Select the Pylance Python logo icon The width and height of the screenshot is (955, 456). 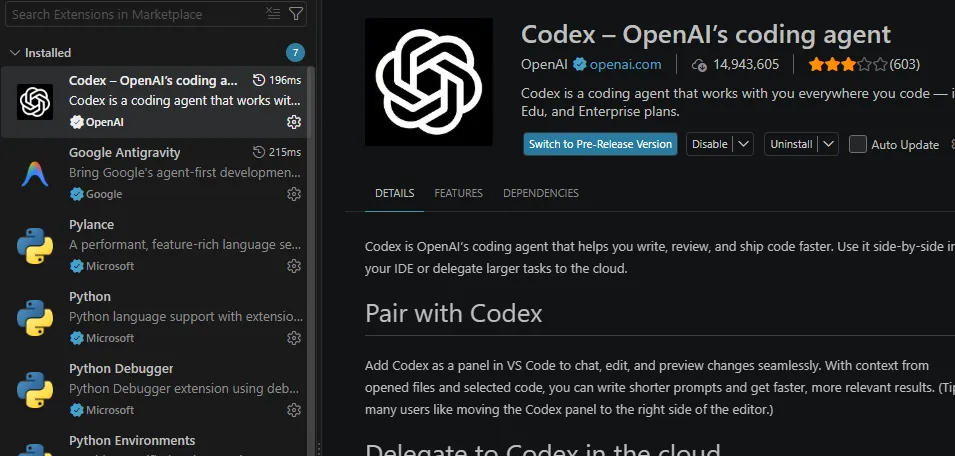coord(35,245)
